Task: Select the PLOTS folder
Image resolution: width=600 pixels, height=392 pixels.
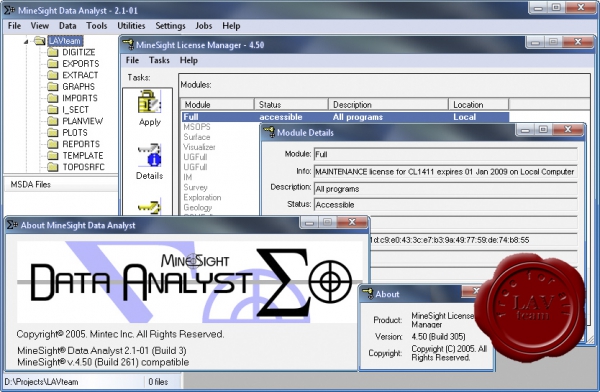Action: coord(75,132)
